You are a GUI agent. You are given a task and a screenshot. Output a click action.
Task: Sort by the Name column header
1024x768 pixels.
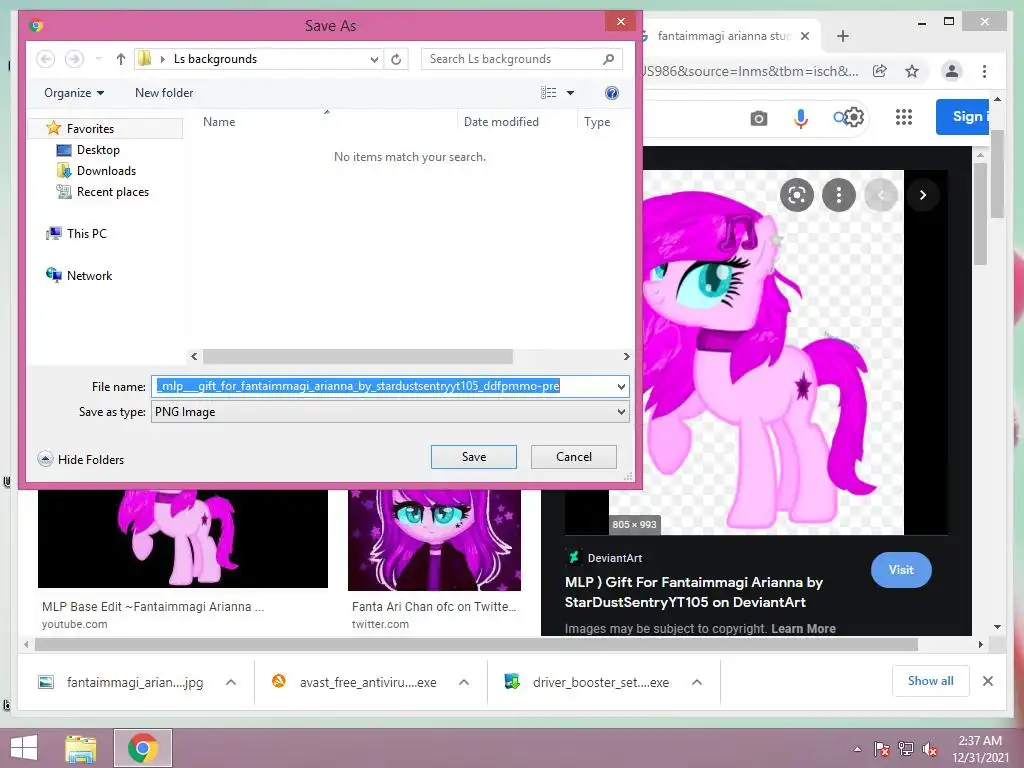tap(219, 121)
